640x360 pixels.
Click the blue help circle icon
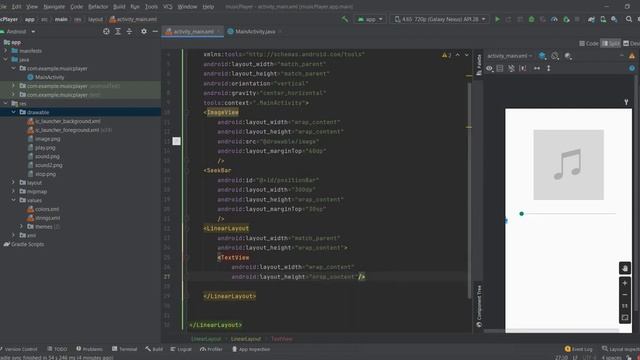632,69
